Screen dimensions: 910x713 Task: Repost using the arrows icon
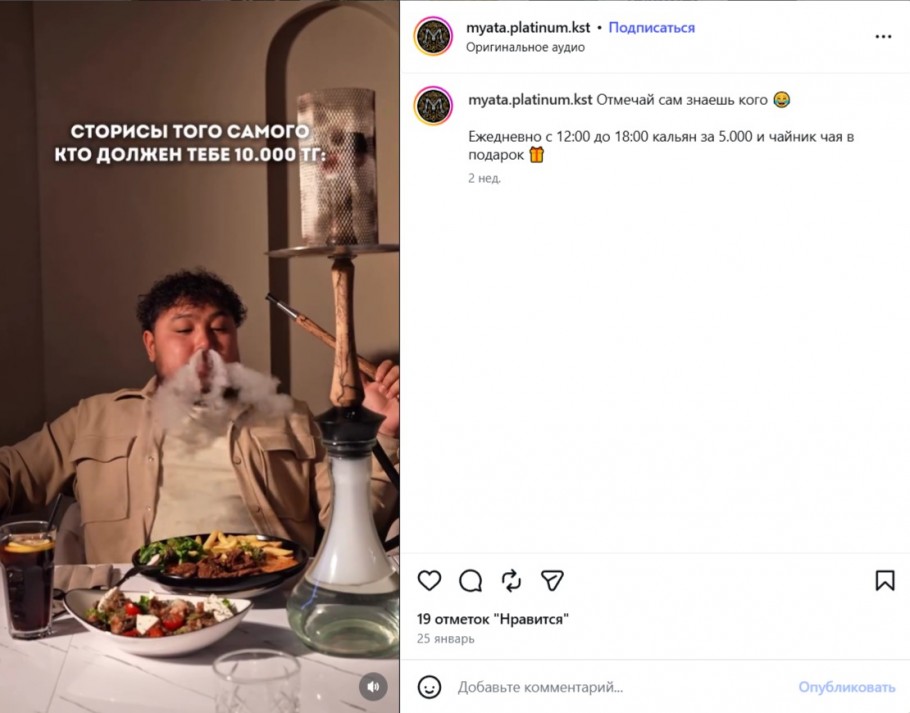tap(511, 580)
